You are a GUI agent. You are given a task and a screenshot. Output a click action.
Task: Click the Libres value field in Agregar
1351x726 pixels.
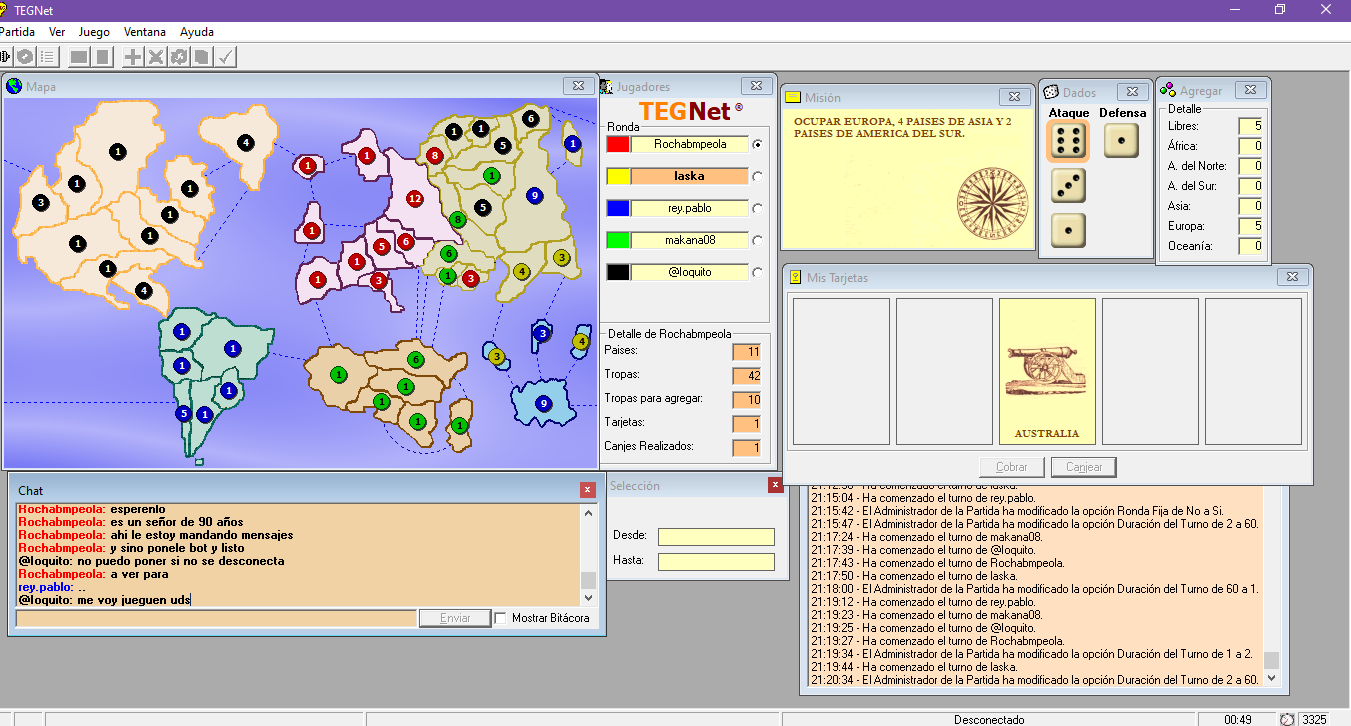click(x=1250, y=126)
